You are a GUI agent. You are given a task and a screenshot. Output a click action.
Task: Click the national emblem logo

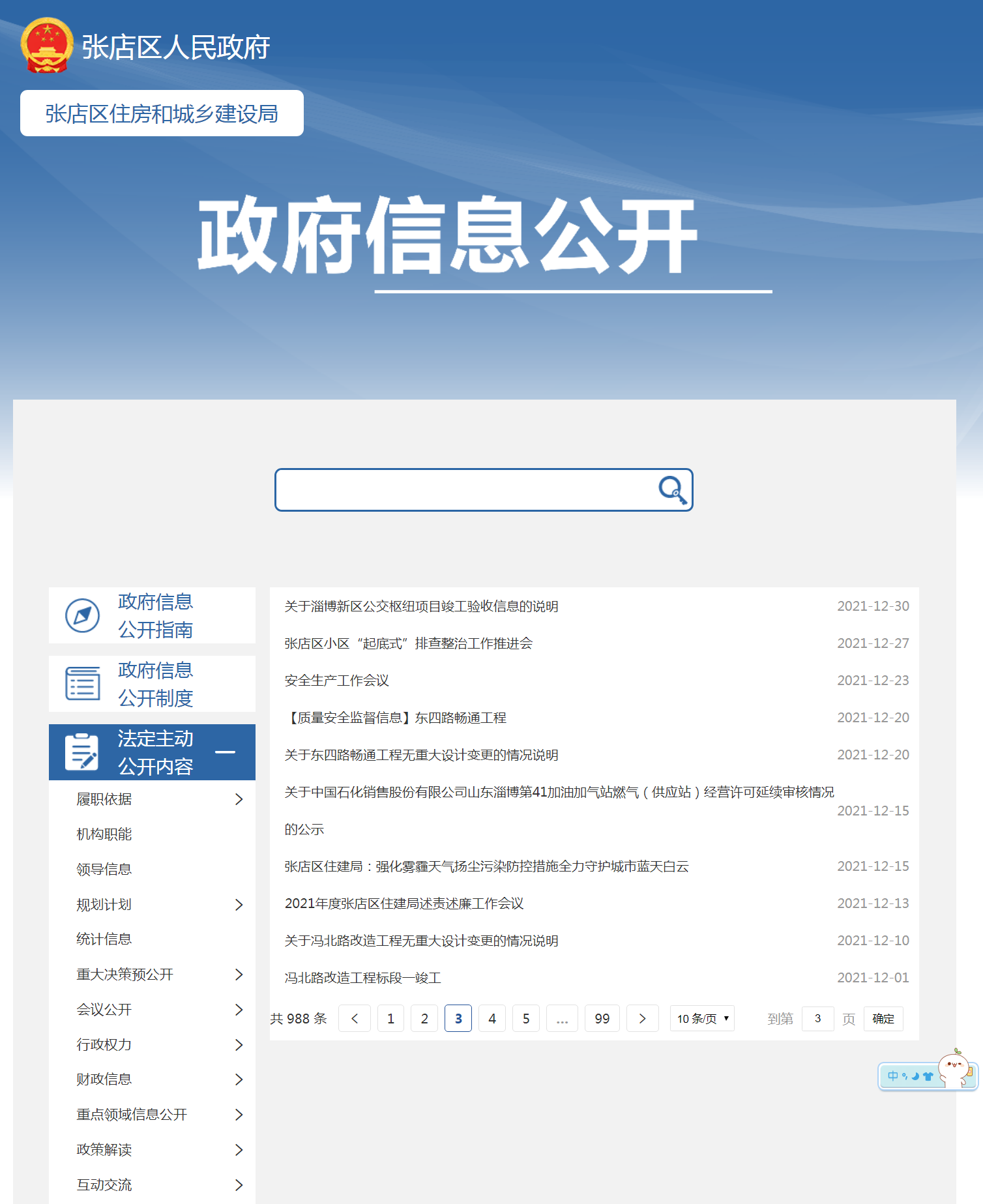[47, 45]
